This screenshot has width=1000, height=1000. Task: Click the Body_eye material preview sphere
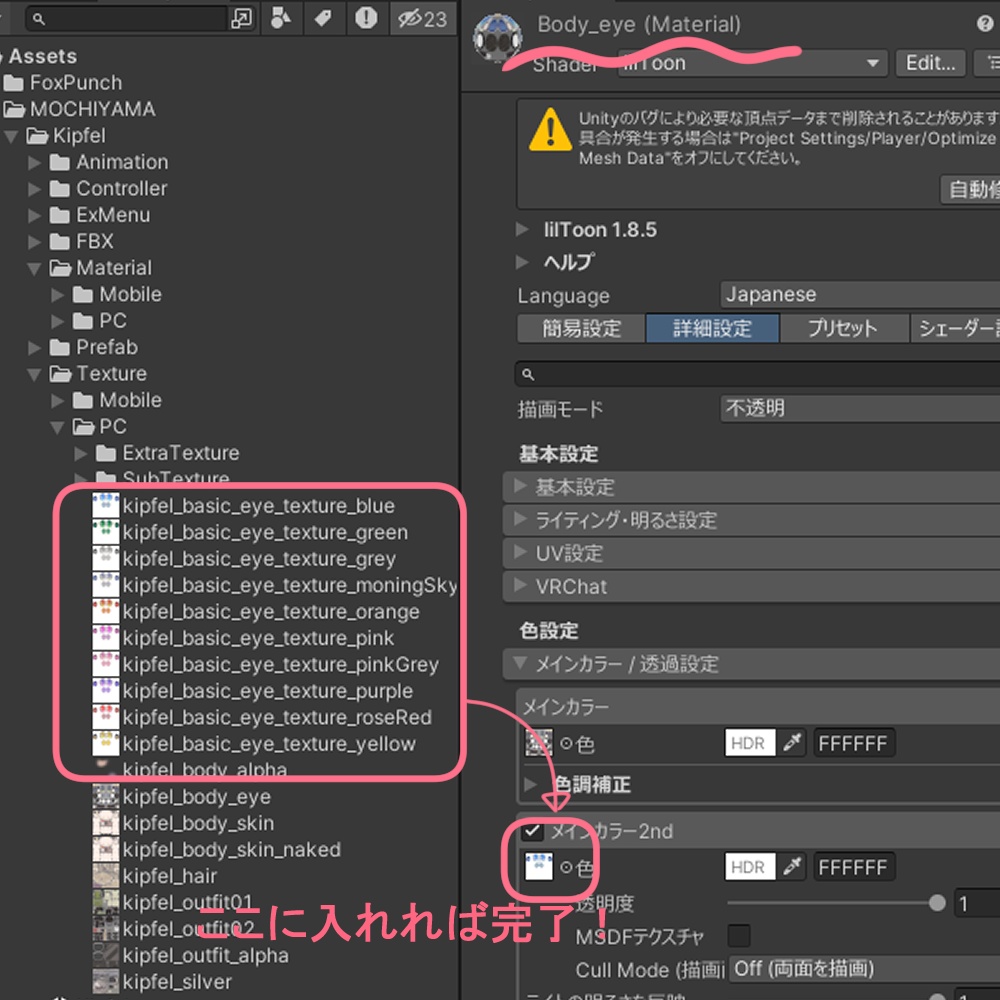point(495,35)
